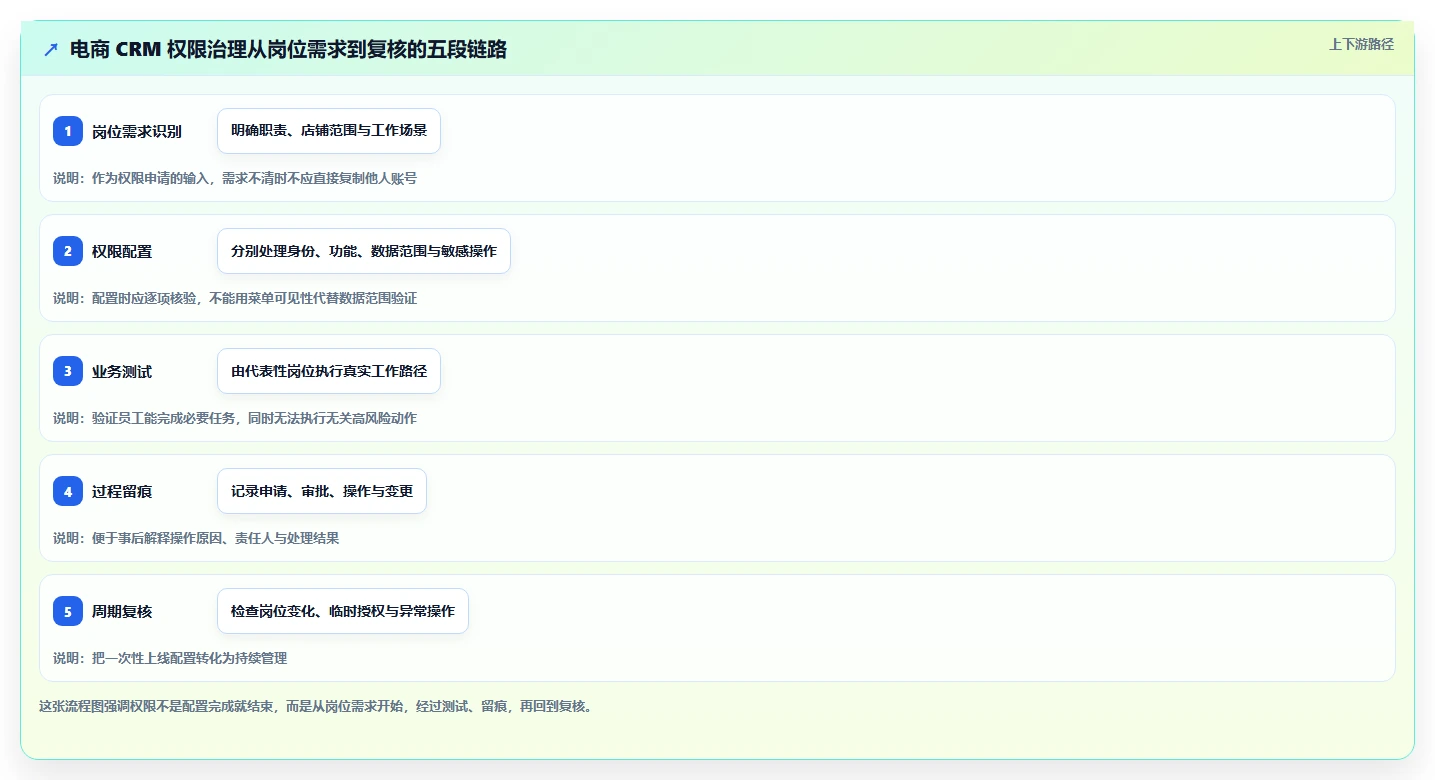Image resolution: width=1435 pixels, height=780 pixels.
Task: Click the 记录申请、审批、操作与变更 chip
Action: tap(322, 491)
